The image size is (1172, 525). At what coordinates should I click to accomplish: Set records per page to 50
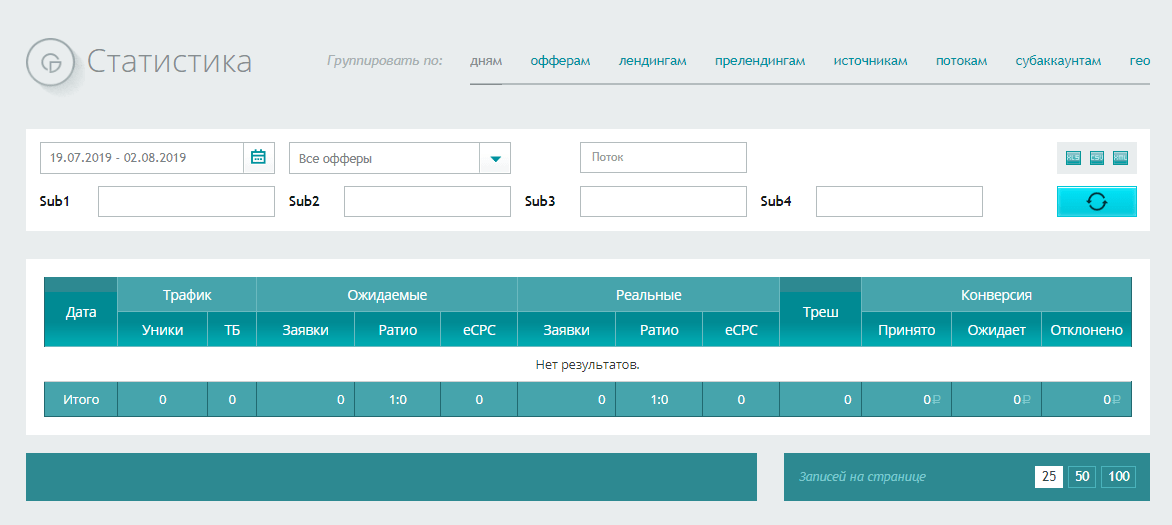pyautogui.click(x=1081, y=477)
